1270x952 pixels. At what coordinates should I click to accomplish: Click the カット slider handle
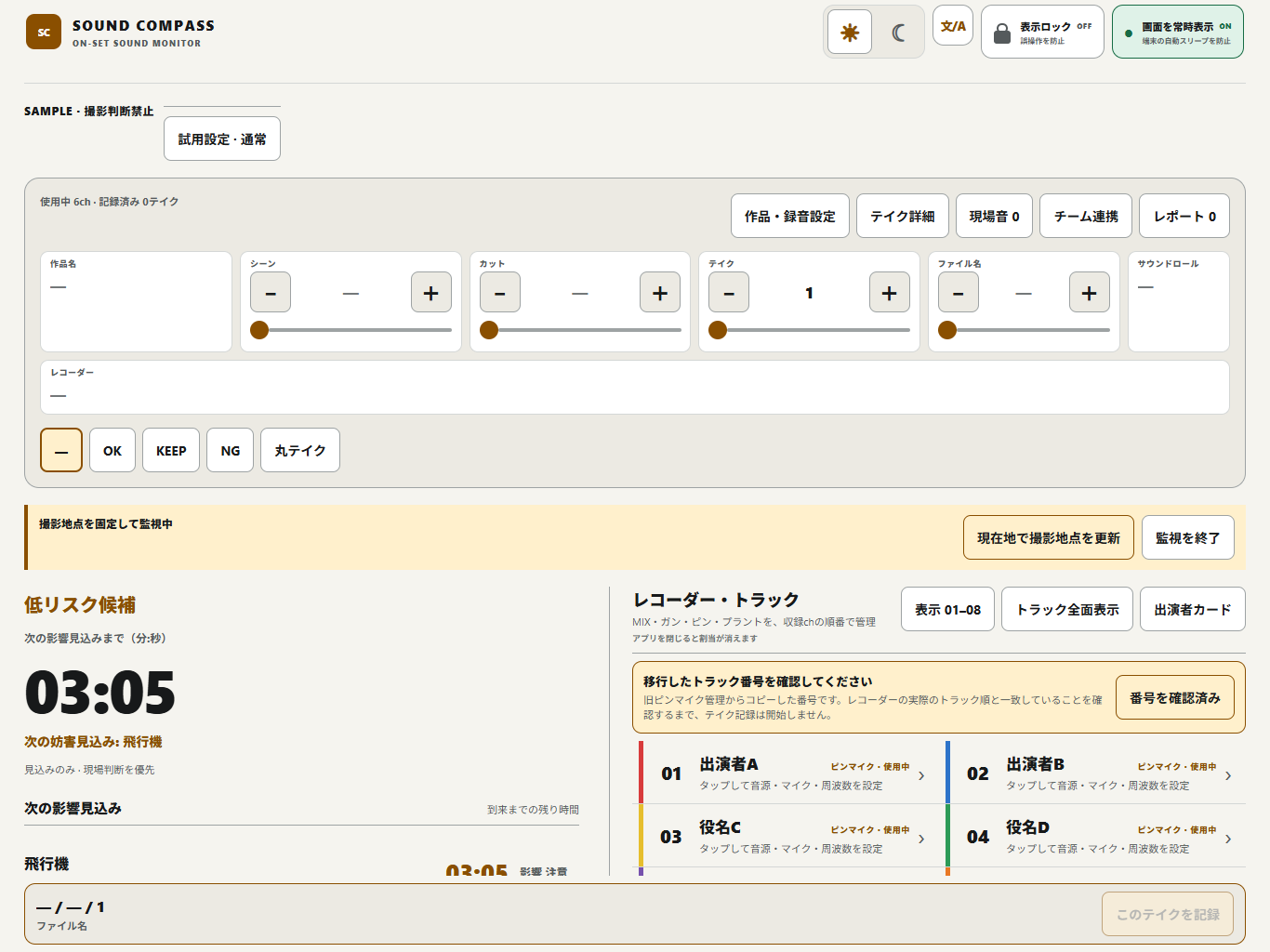pyautogui.click(x=489, y=330)
